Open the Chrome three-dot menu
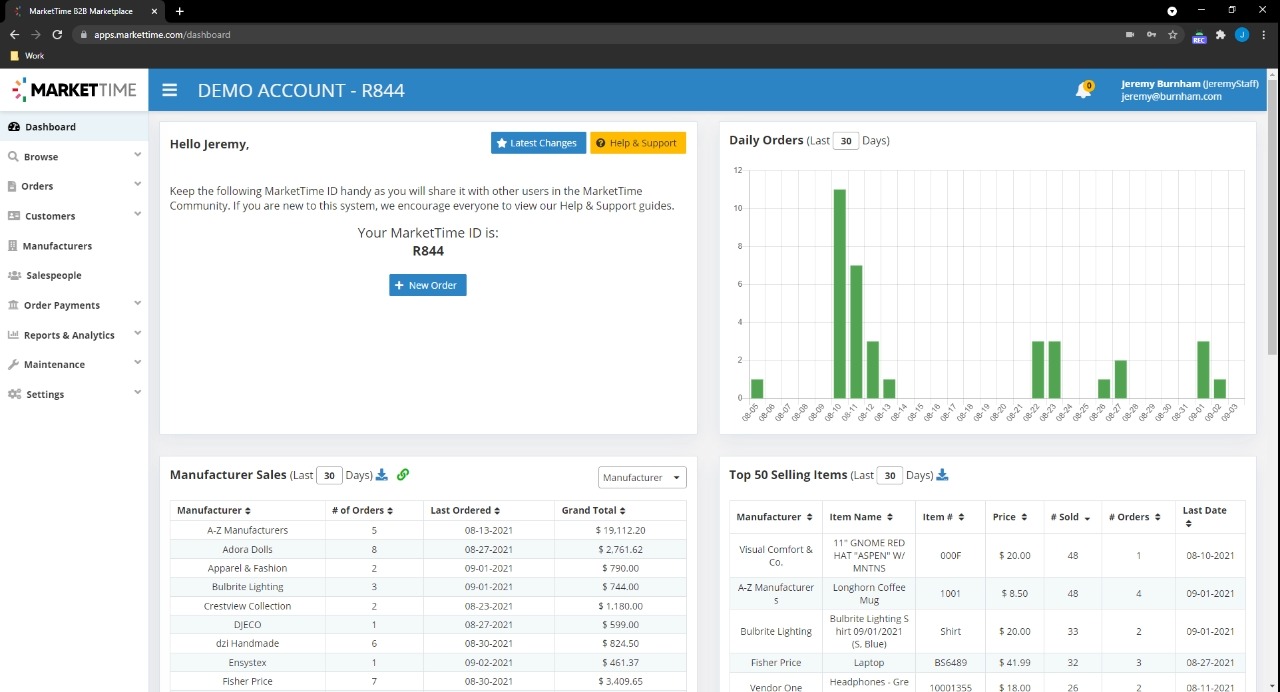 1264,34
